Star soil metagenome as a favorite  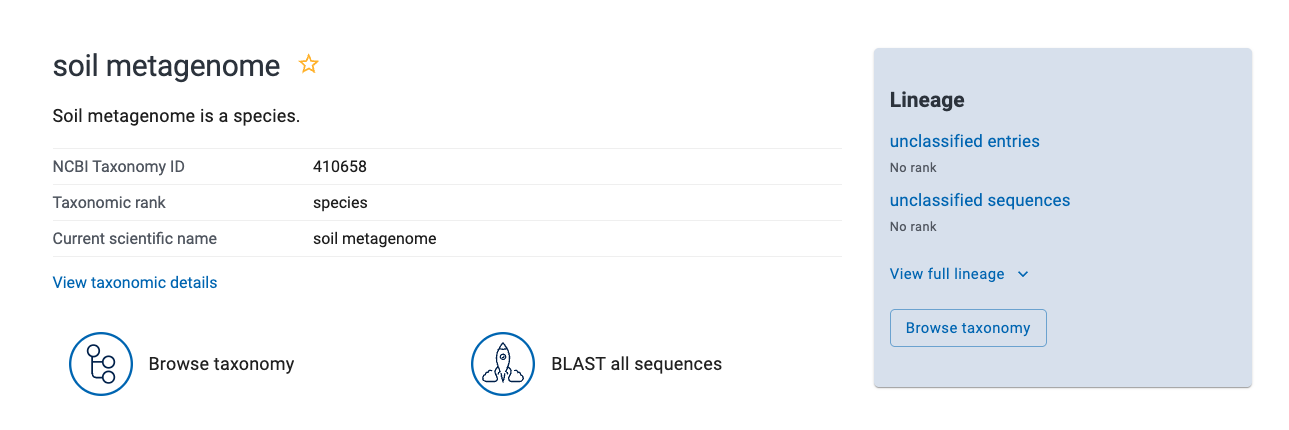pos(309,65)
